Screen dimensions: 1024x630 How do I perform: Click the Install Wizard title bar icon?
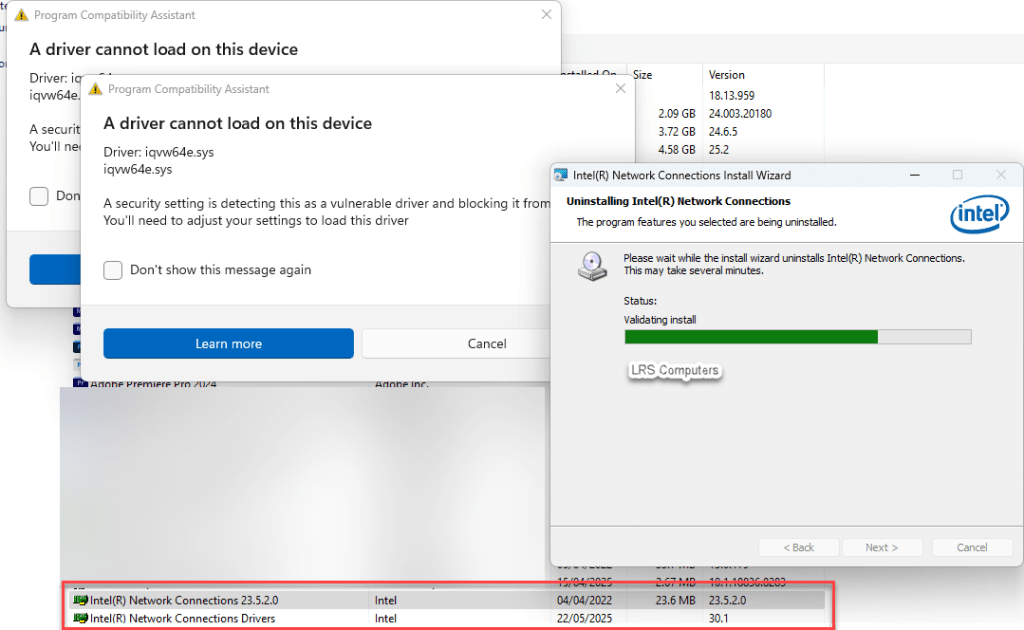coord(561,175)
